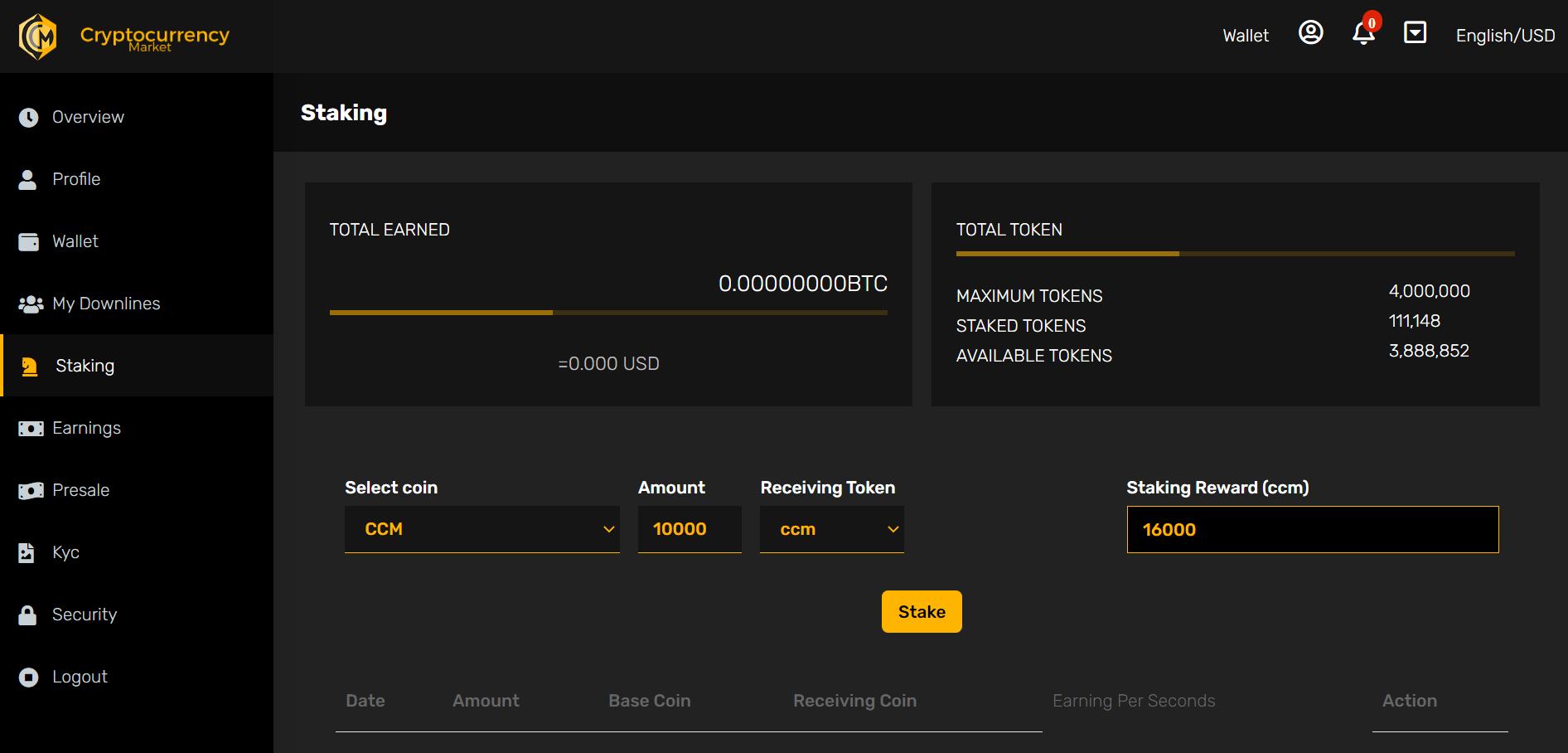
Task: Click the Base Coin column header
Action: tap(650, 701)
